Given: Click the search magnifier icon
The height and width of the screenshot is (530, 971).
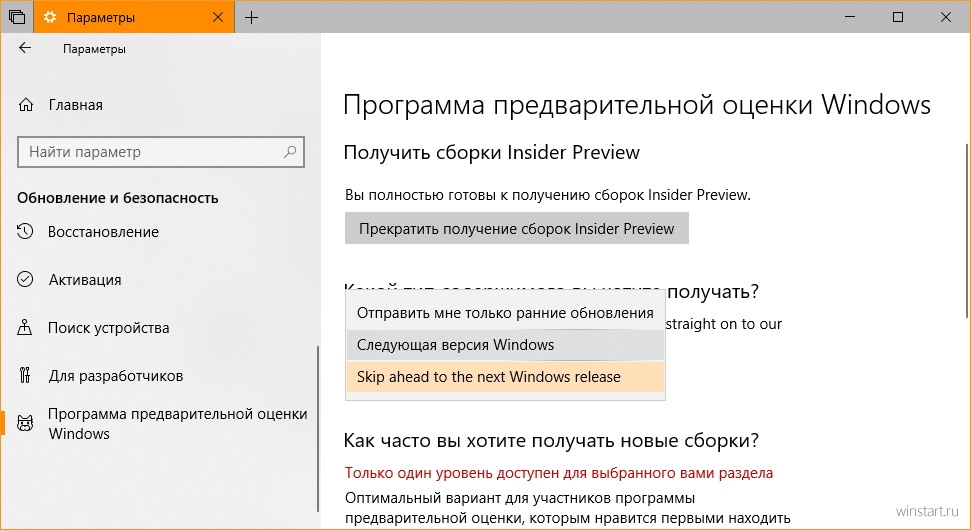Looking at the screenshot, I should tap(290, 152).
